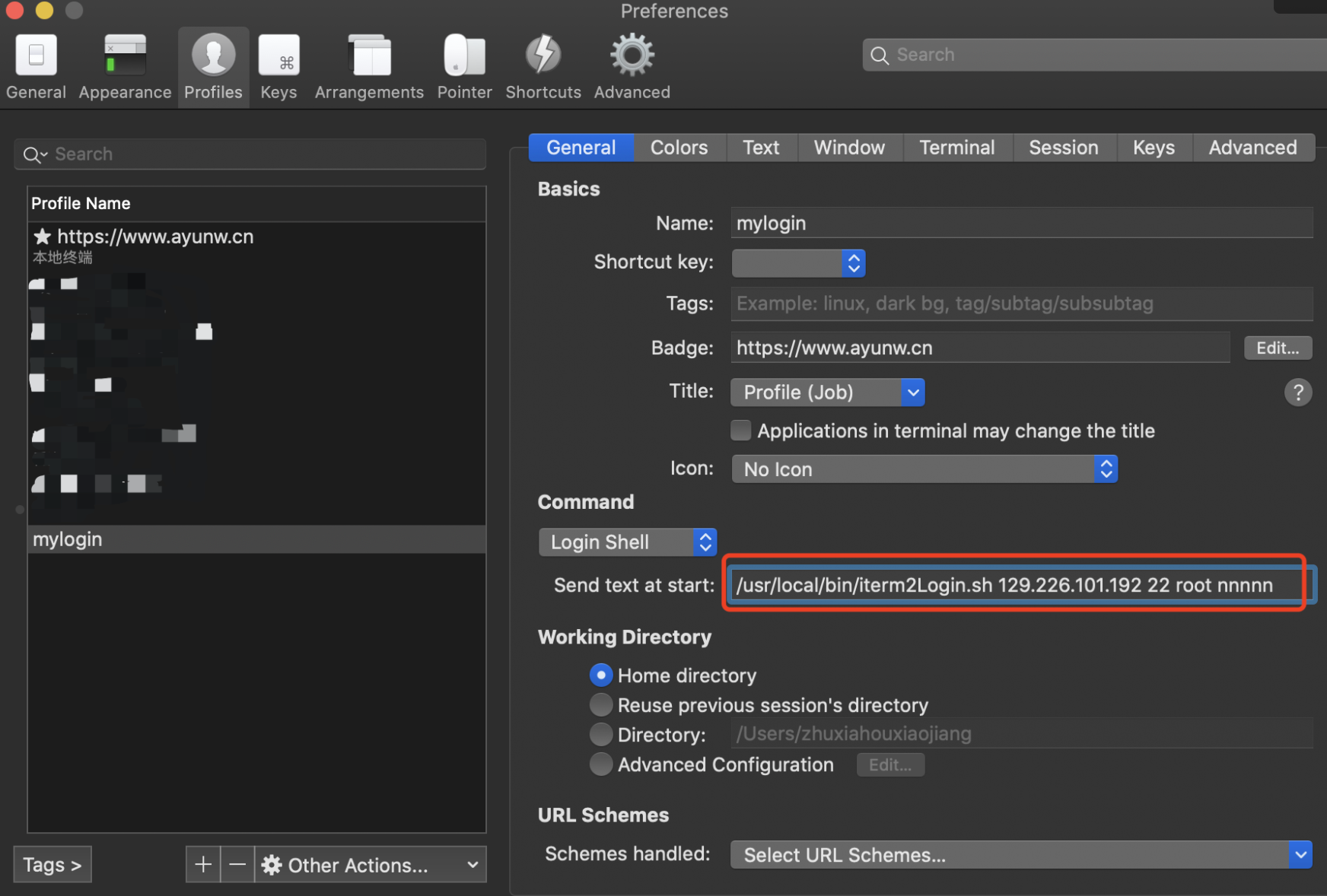Open the Select URL Schemes dropdown
Screen dimensions: 1327x896
[x=1022, y=855]
